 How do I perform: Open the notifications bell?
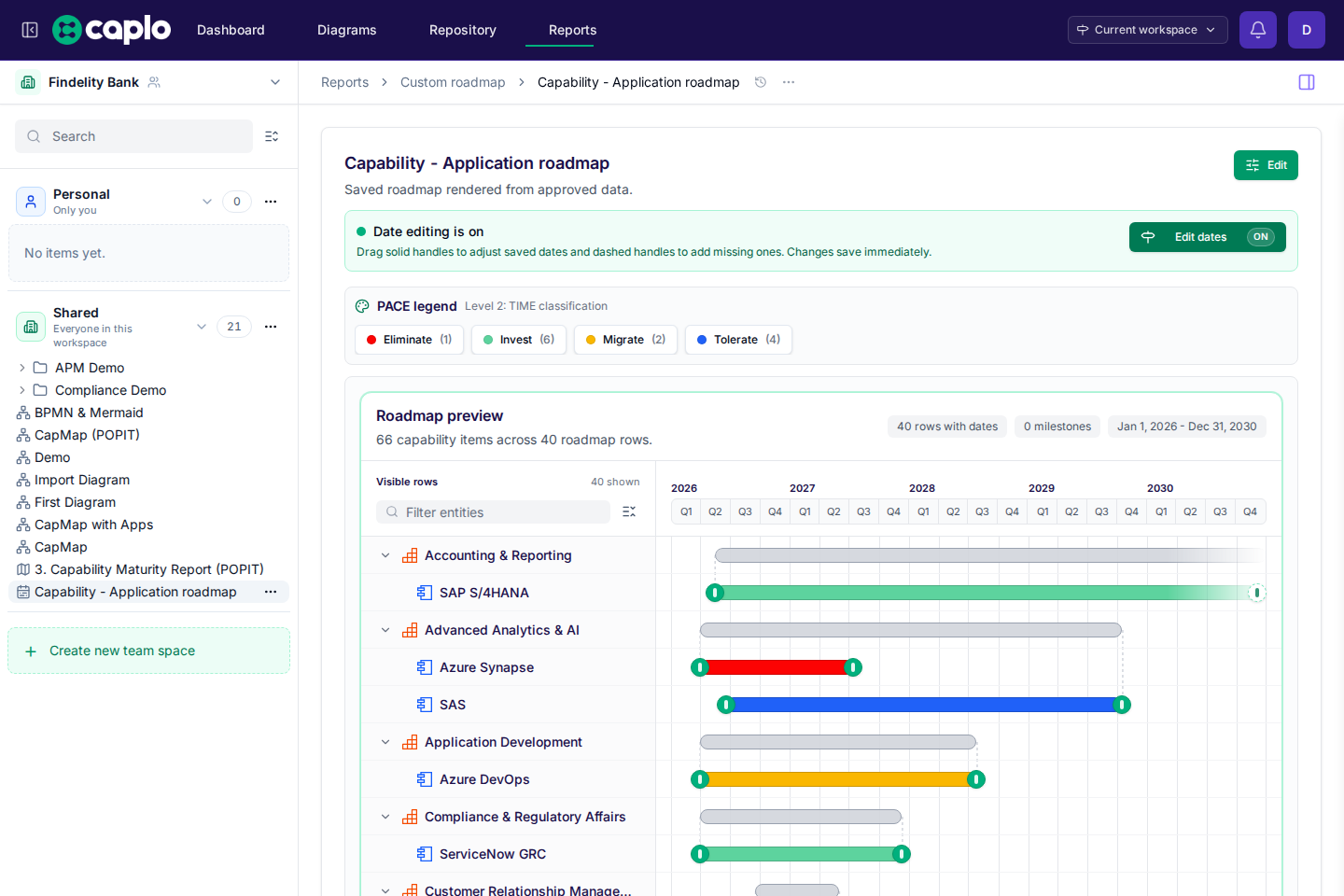pyautogui.click(x=1258, y=30)
